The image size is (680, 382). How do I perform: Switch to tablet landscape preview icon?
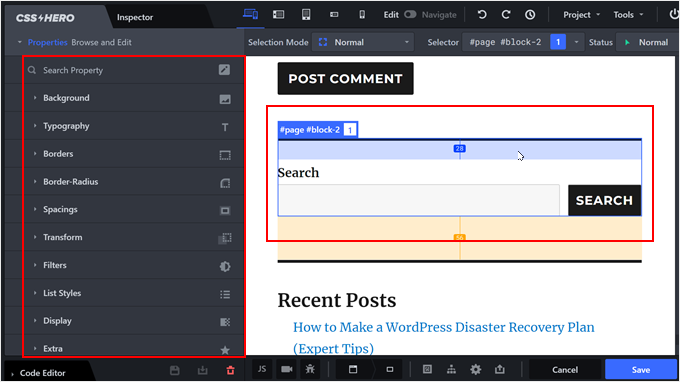(x=278, y=15)
